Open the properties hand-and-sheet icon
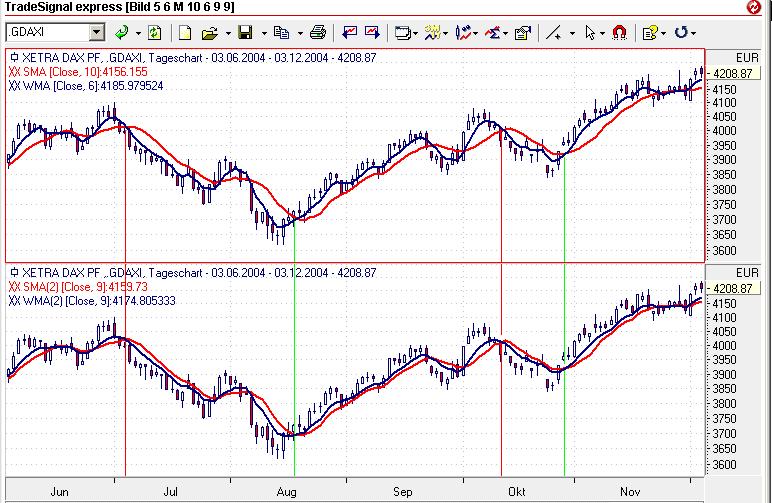This screenshot has width=772, height=503. point(523,33)
